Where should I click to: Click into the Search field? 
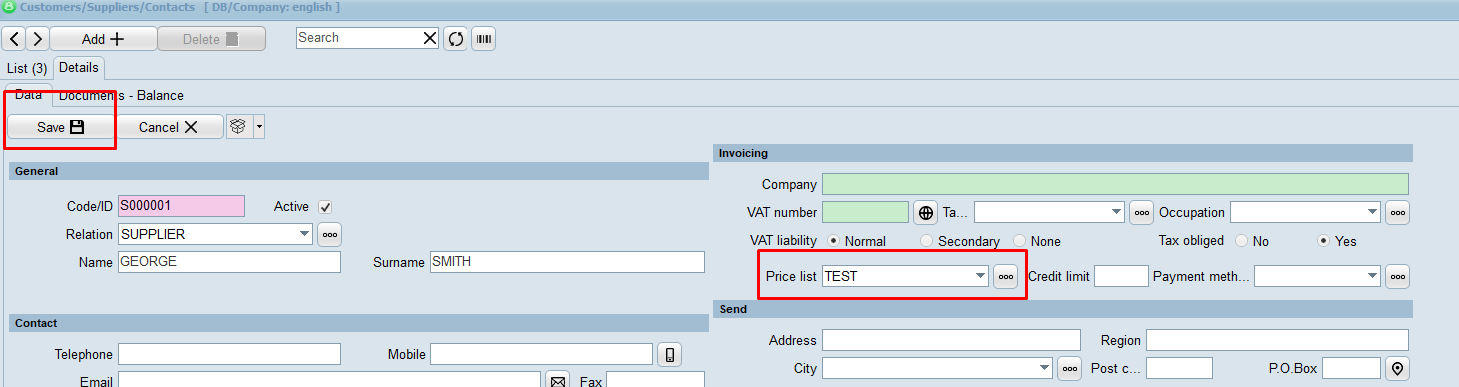tap(359, 38)
